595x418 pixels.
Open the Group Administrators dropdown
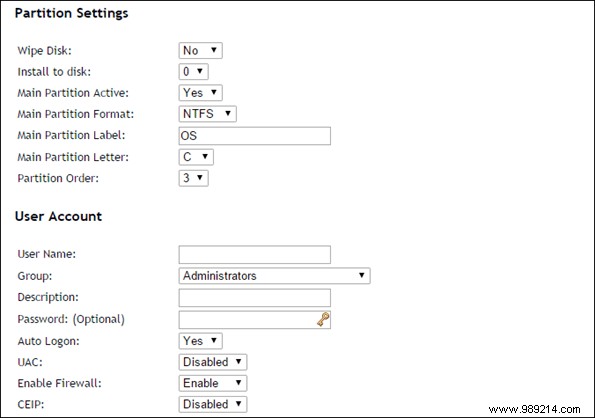click(274, 276)
